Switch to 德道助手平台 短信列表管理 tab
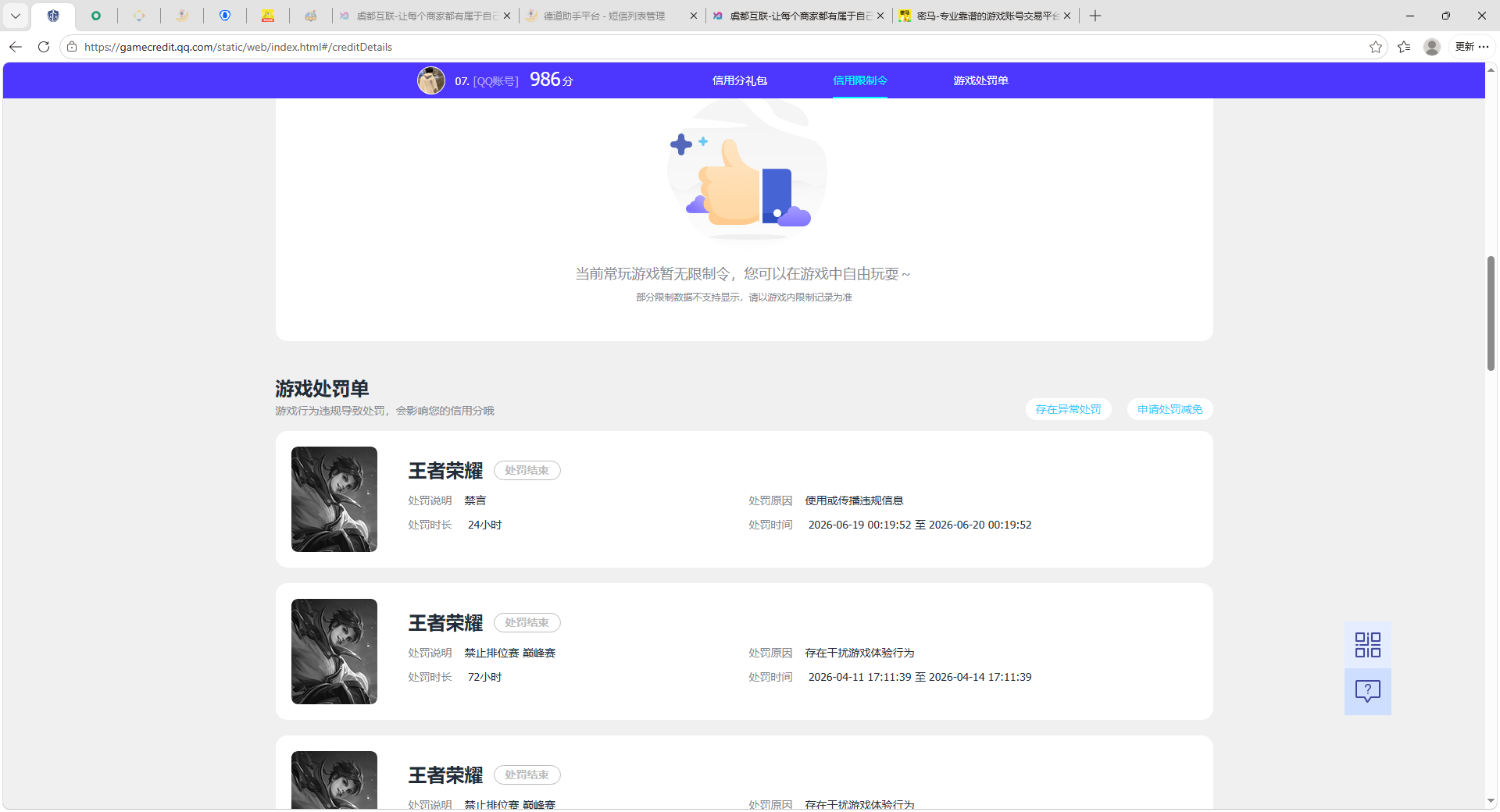 click(x=605, y=16)
